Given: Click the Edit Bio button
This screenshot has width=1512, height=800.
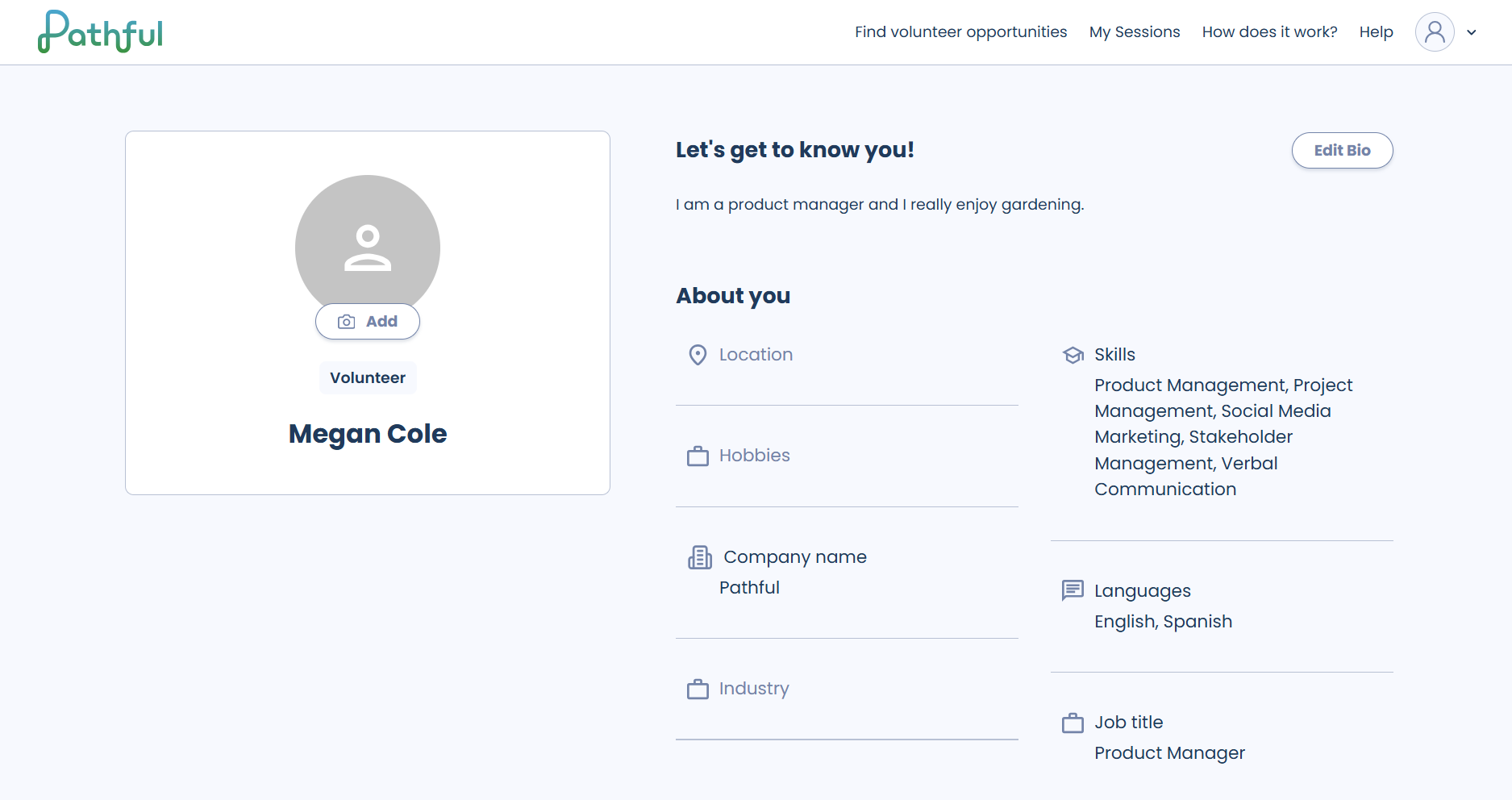Looking at the screenshot, I should pyautogui.click(x=1342, y=150).
